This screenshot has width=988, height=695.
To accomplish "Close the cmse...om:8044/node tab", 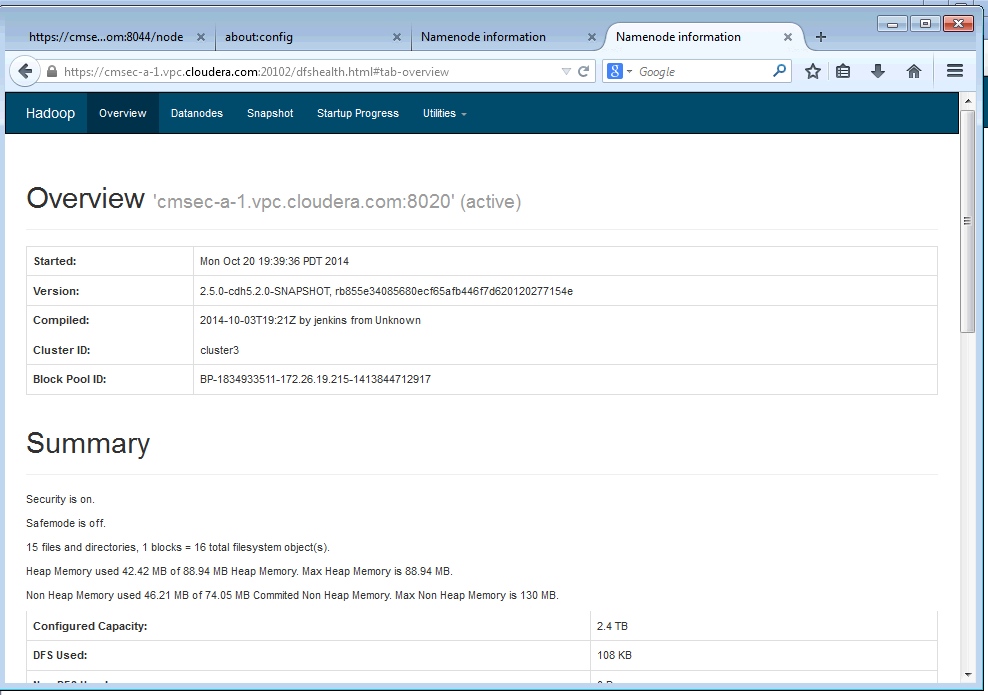I will pos(200,37).
